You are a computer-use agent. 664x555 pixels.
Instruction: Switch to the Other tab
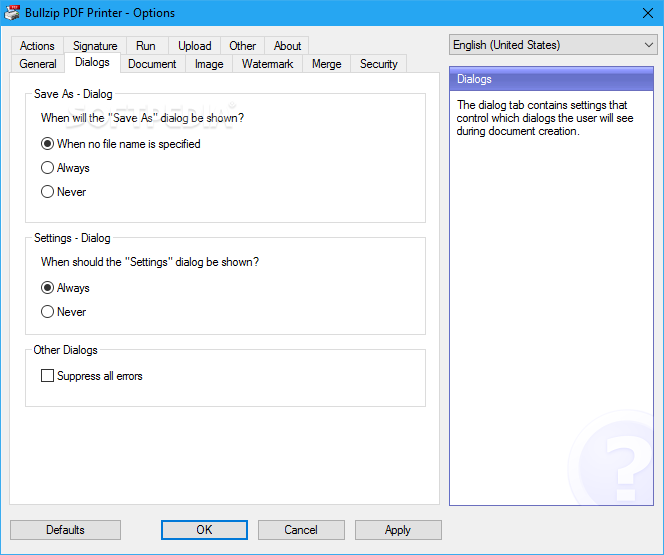point(242,46)
